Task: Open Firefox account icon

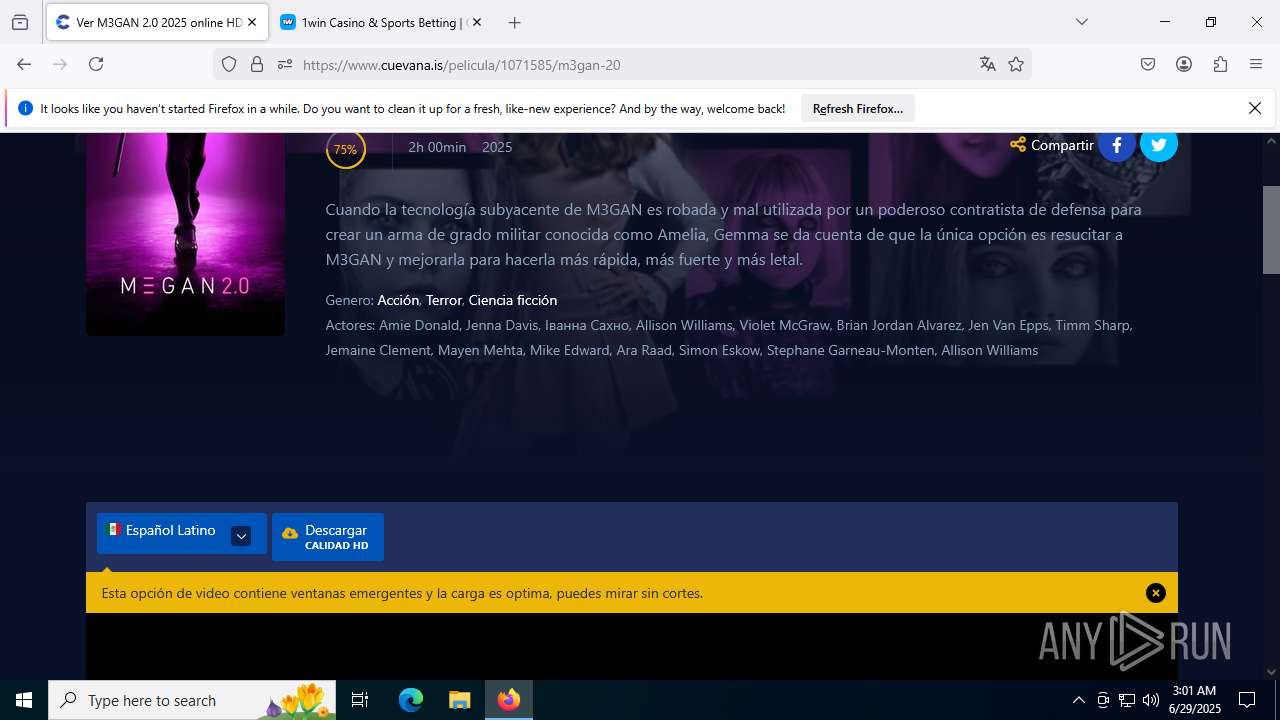Action: click(x=1184, y=64)
